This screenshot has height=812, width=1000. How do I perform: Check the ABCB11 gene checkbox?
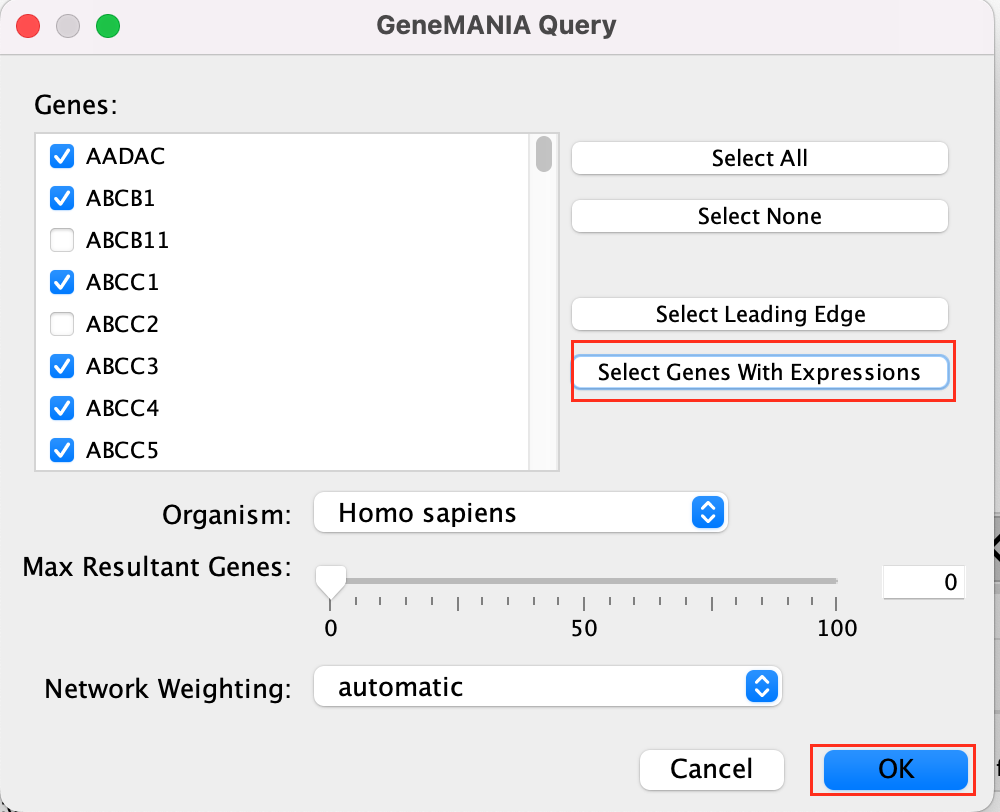coord(62,241)
